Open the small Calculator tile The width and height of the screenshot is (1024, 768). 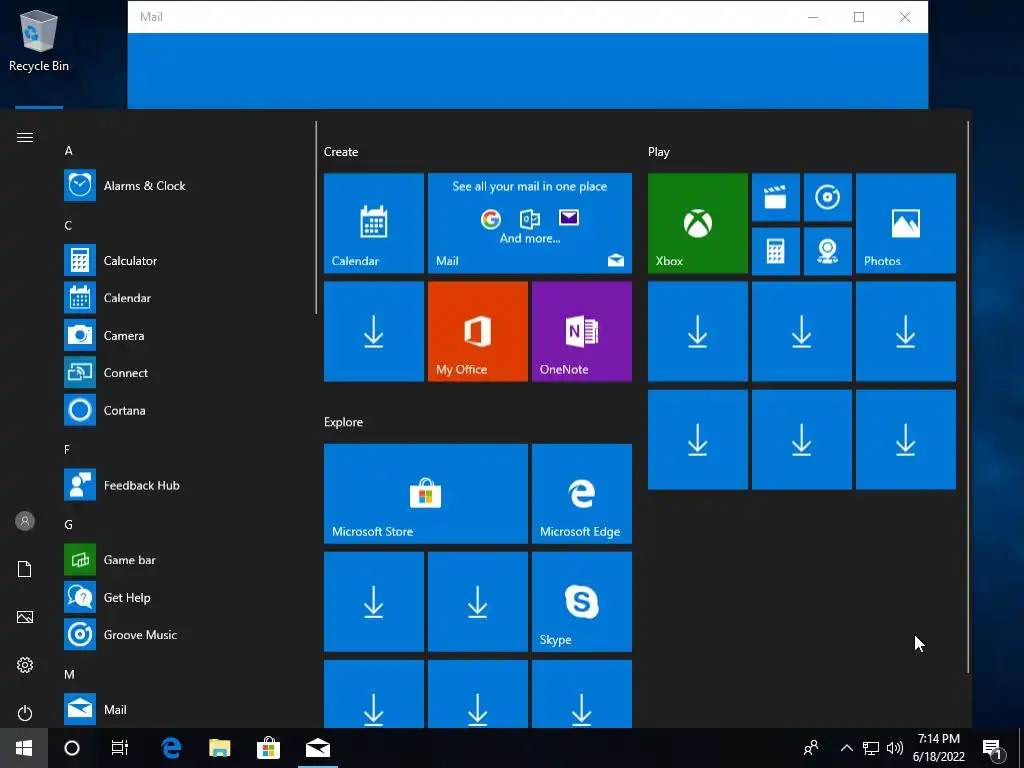coord(775,251)
